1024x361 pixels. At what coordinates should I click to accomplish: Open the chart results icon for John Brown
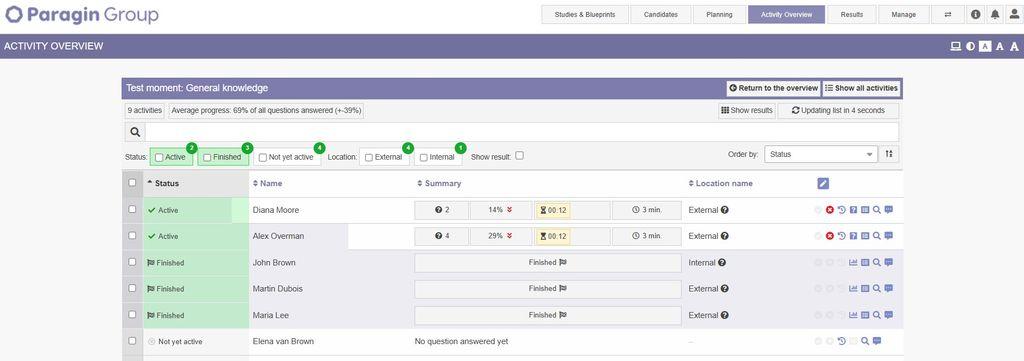(x=853, y=262)
